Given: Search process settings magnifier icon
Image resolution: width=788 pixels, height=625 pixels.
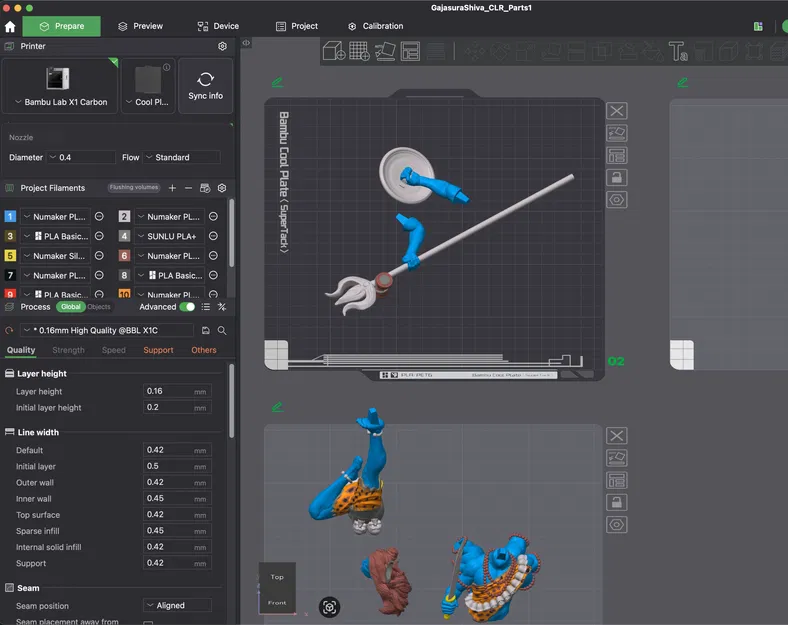Looking at the screenshot, I should click(222, 330).
